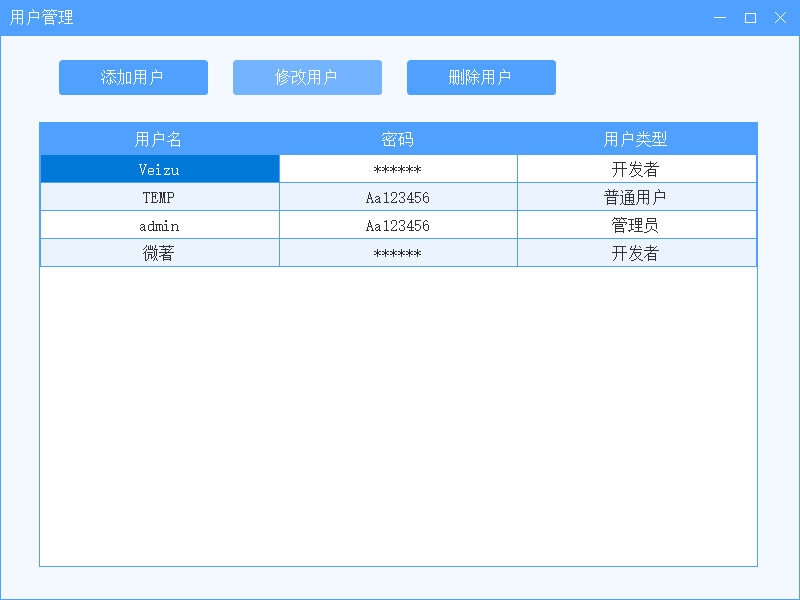The width and height of the screenshot is (800, 600).
Task: Select the password cell in 微著 row
Action: pos(398,253)
